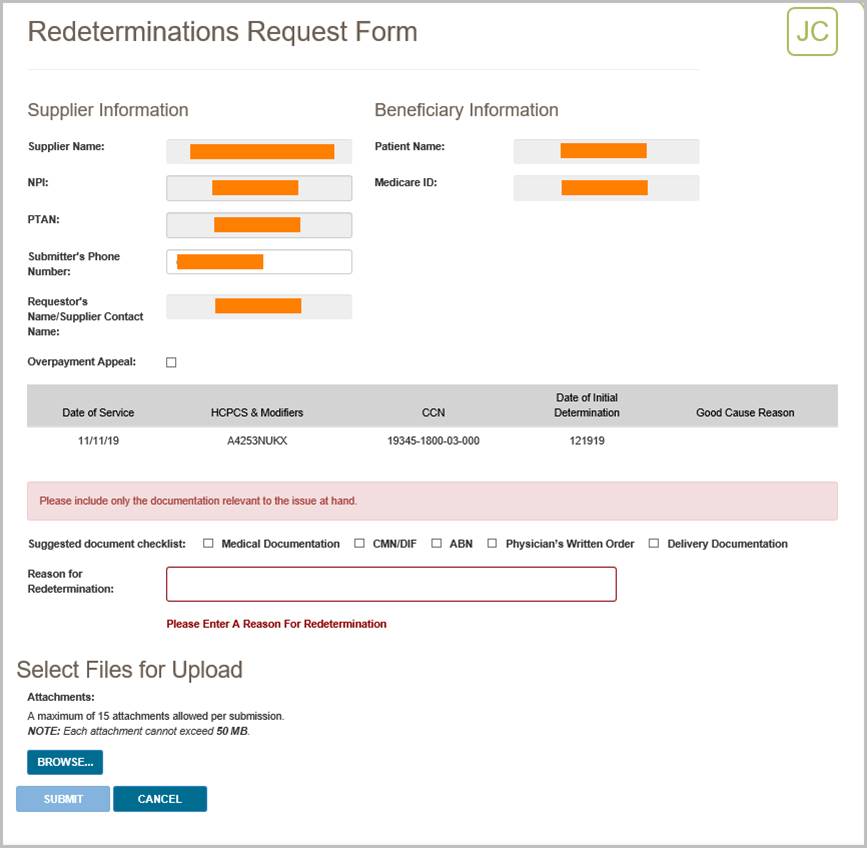Click inside the Reason for Redetermination field
867x848 pixels.
(390, 584)
